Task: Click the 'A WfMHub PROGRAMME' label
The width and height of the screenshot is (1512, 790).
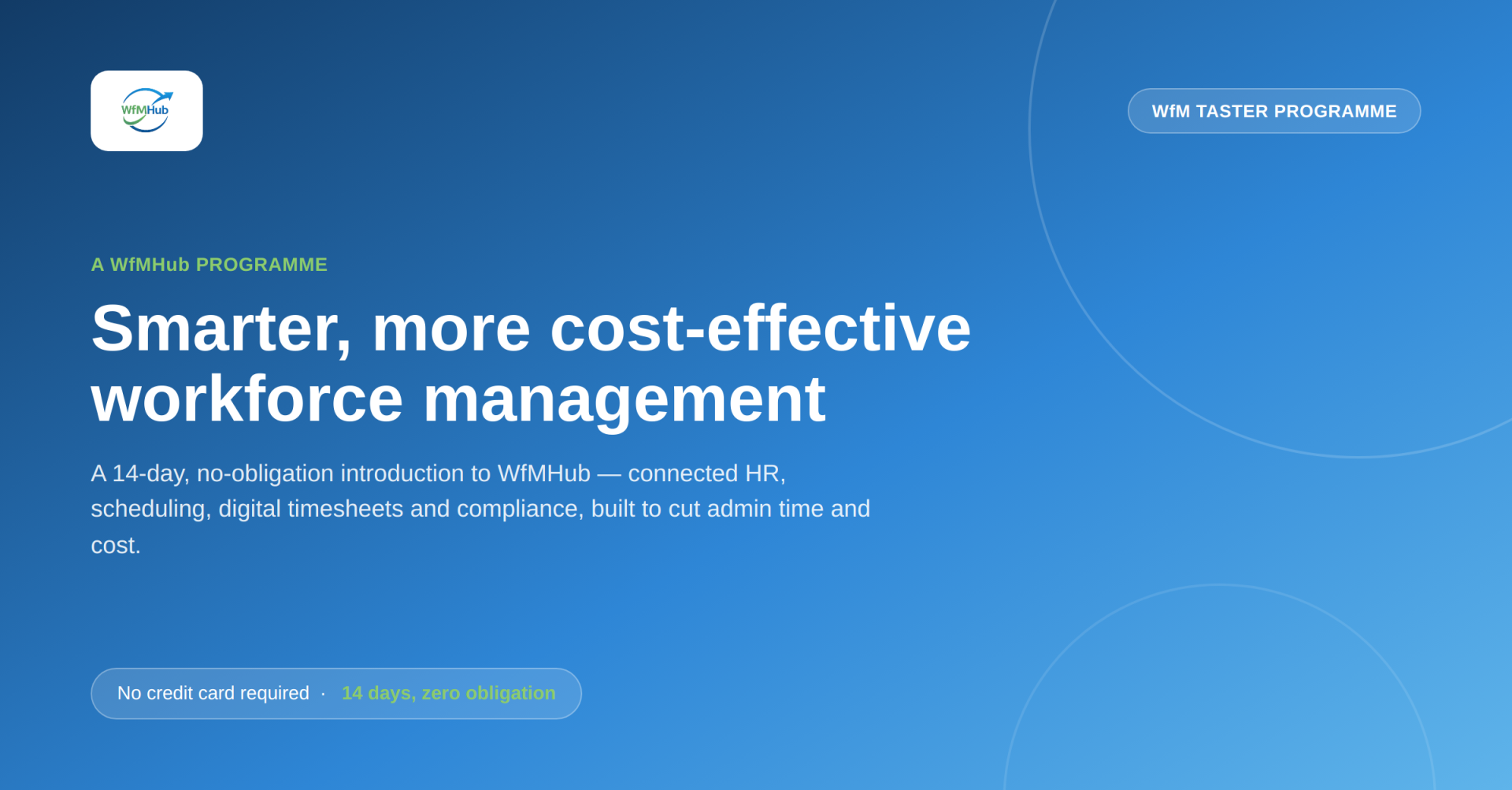Action: click(209, 265)
